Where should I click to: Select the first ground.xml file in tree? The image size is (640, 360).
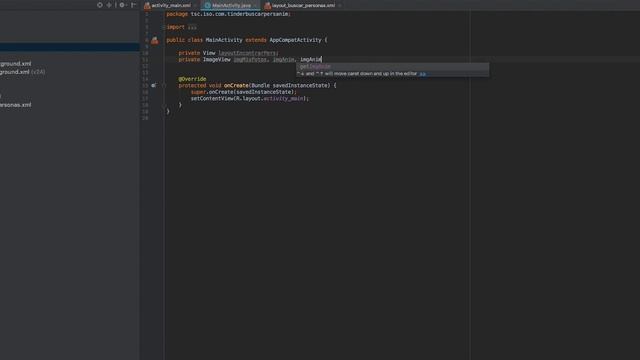(16, 64)
